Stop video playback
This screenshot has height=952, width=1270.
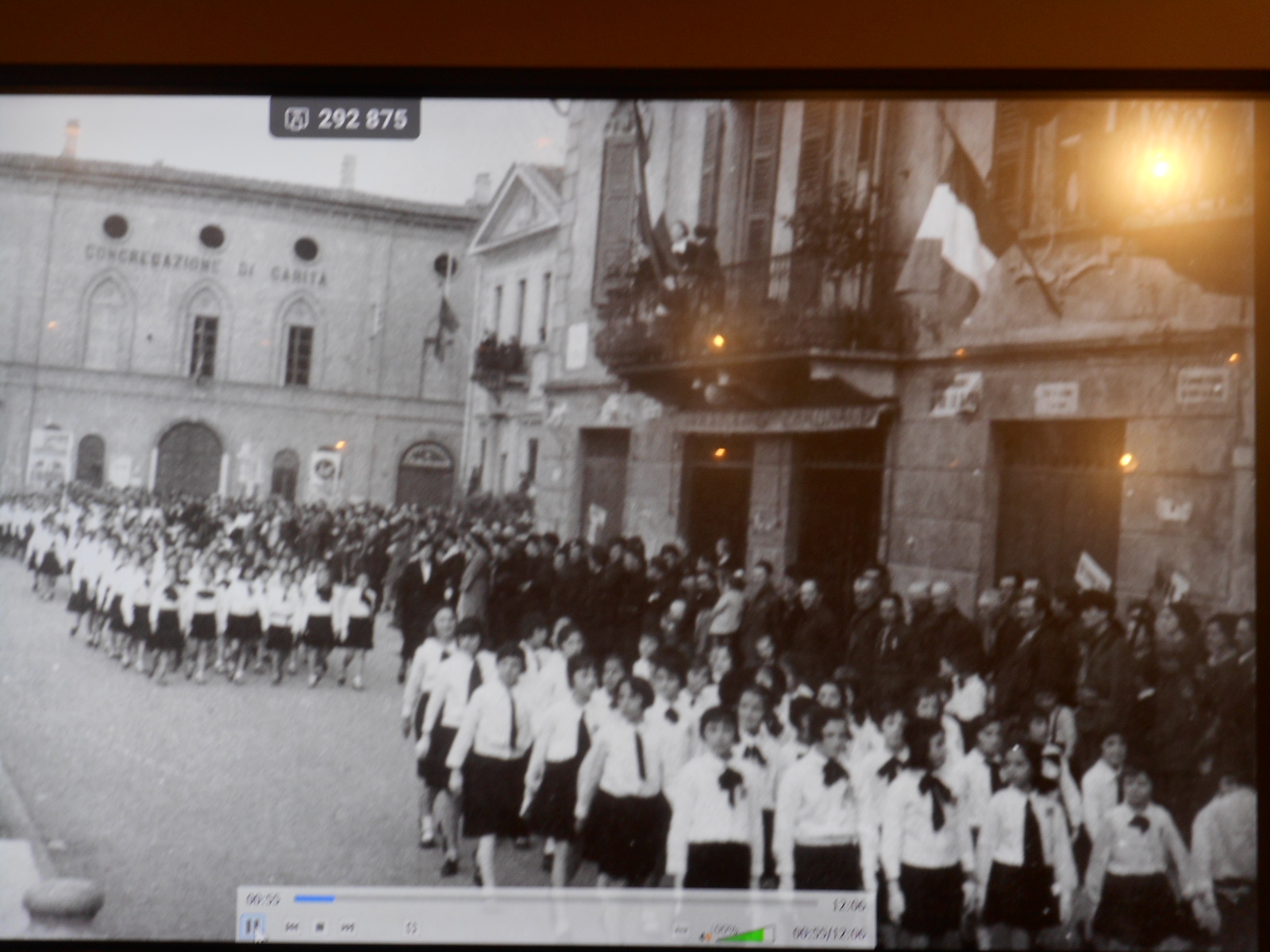coord(320,927)
